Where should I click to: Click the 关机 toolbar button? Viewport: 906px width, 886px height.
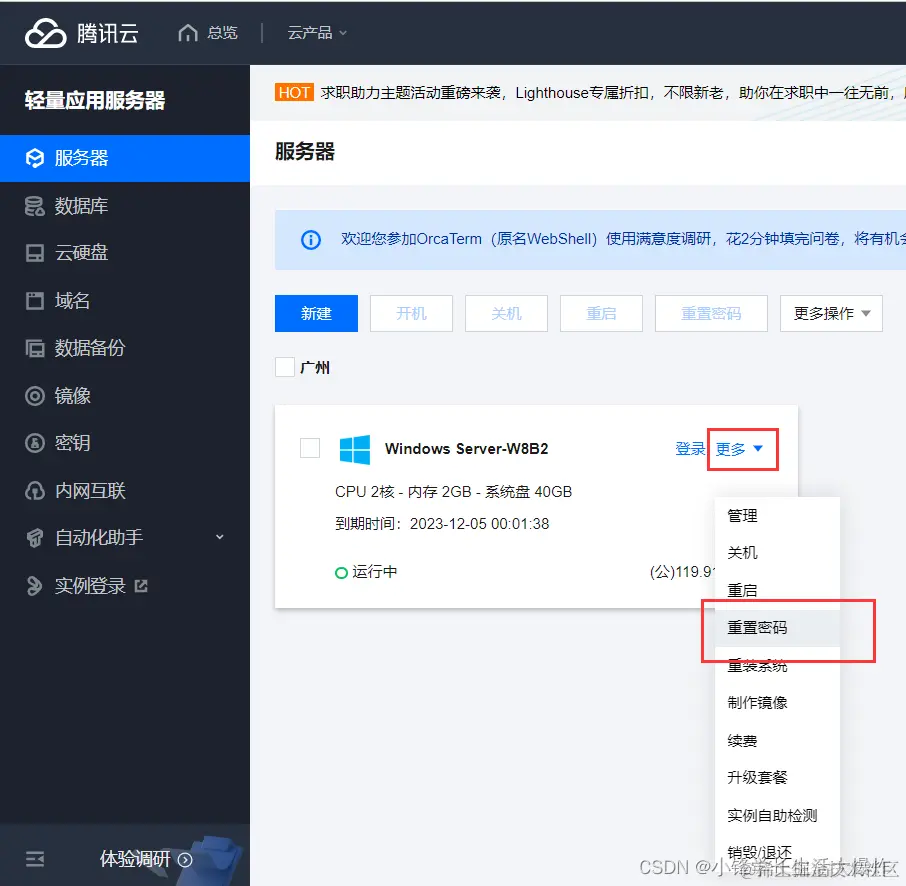[x=506, y=313]
